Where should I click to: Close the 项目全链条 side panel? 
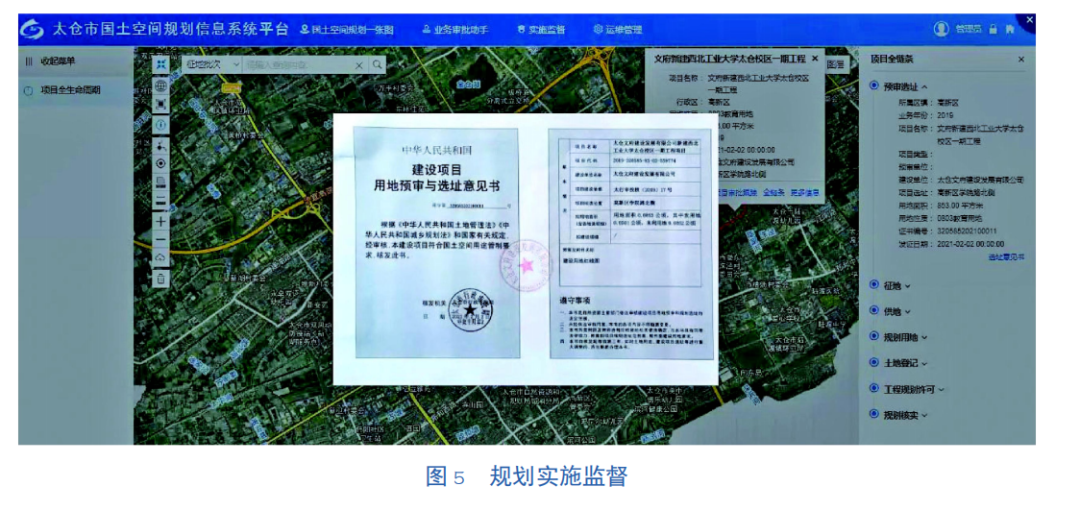pos(1021,60)
